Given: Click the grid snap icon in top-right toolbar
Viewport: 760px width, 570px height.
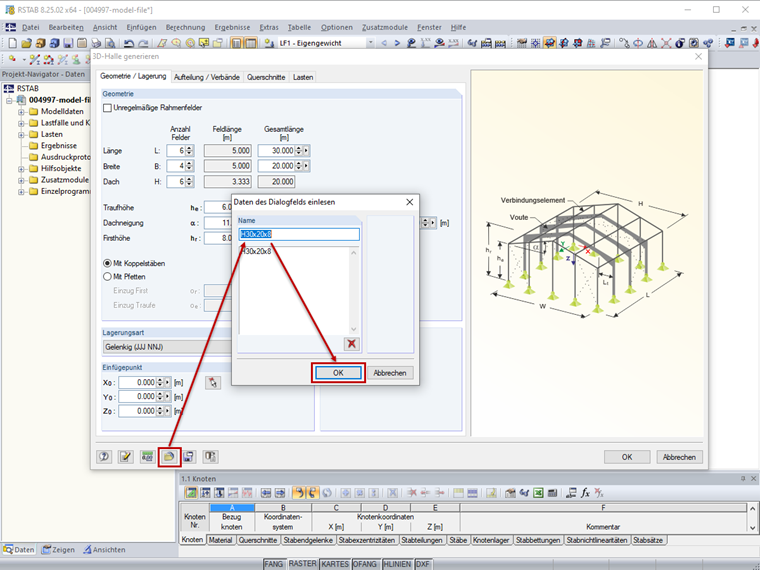Looking at the screenshot, I should tap(536, 43).
